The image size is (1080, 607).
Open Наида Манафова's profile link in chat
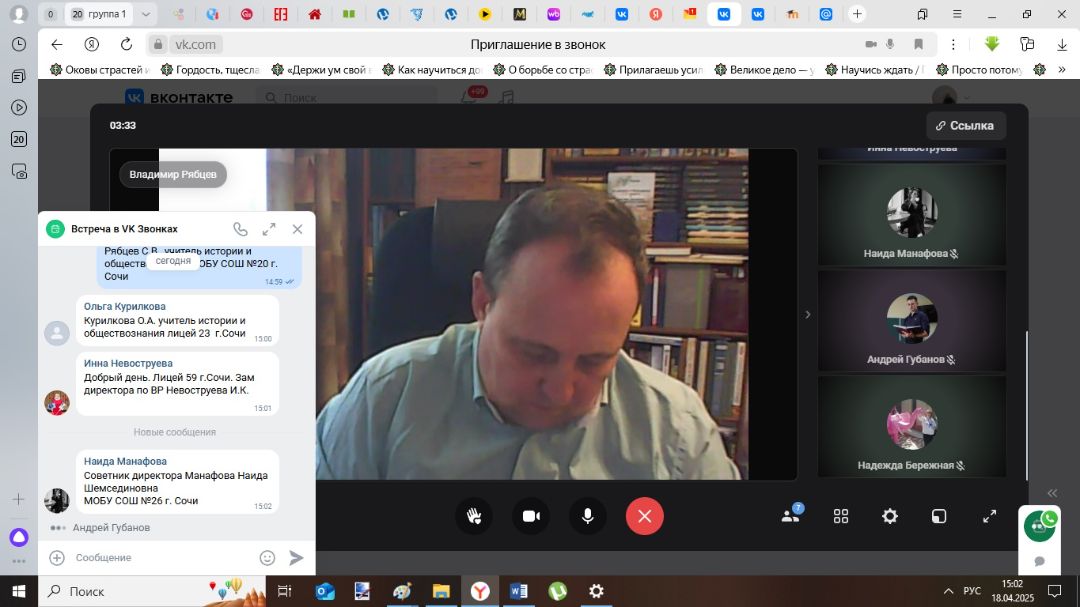[x=125, y=461]
